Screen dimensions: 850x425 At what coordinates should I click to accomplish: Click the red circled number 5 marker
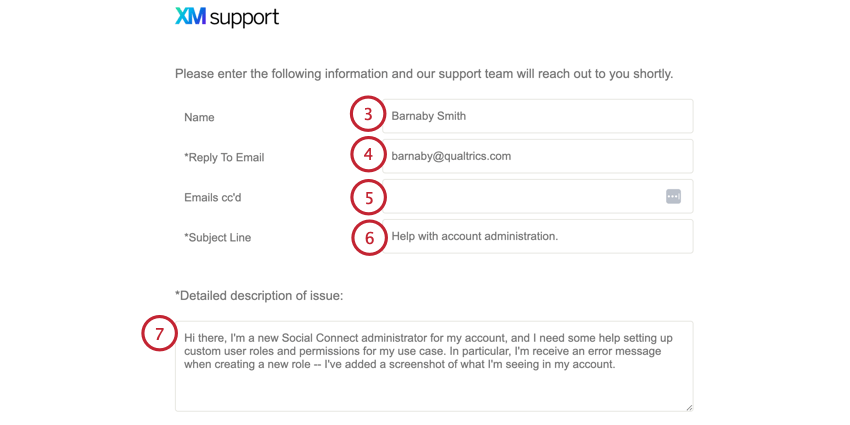369,197
